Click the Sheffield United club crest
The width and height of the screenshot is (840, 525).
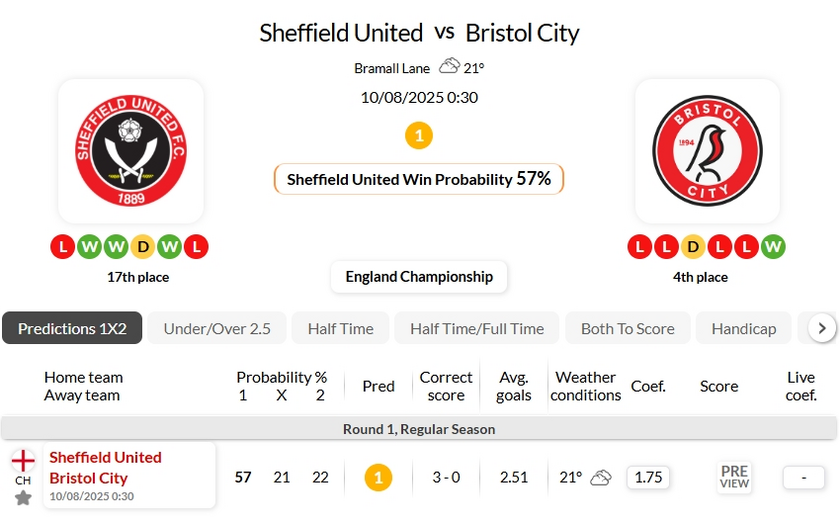131,150
